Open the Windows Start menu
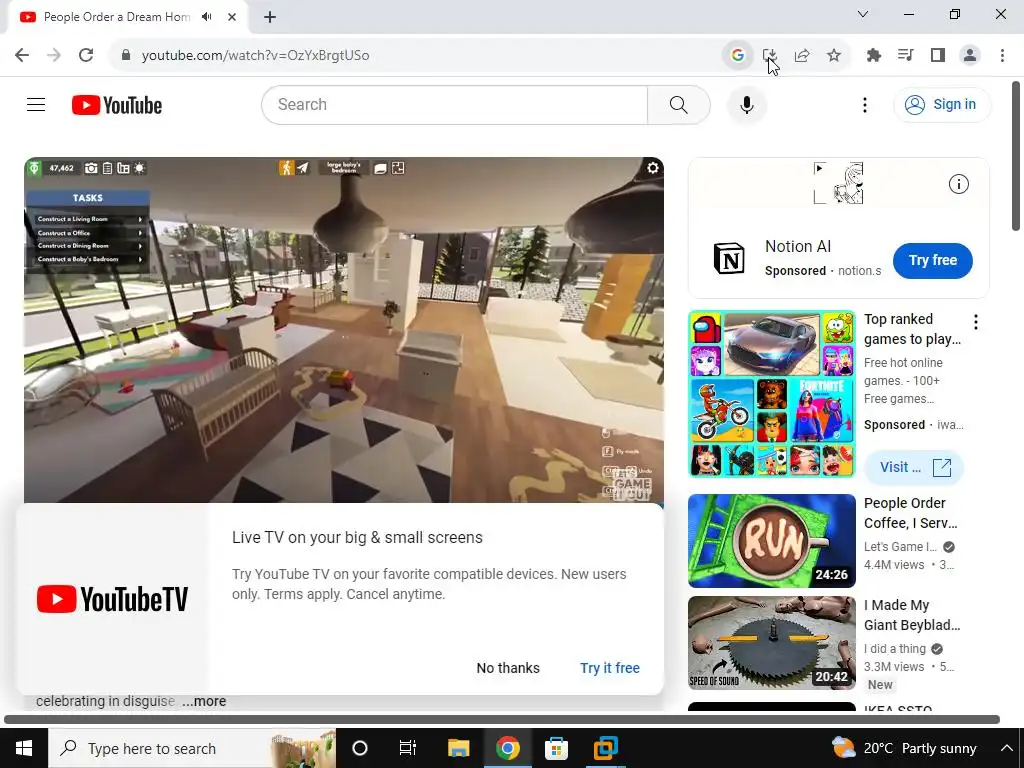1024x768 pixels. point(24,748)
